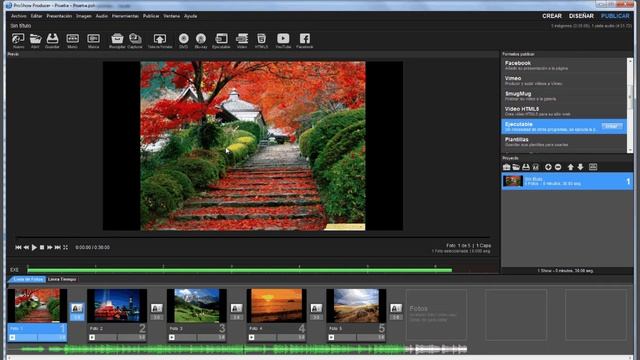Click the Blu-ray toolbar icon
The width and height of the screenshot is (640, 360).
(x=200, y=39)
